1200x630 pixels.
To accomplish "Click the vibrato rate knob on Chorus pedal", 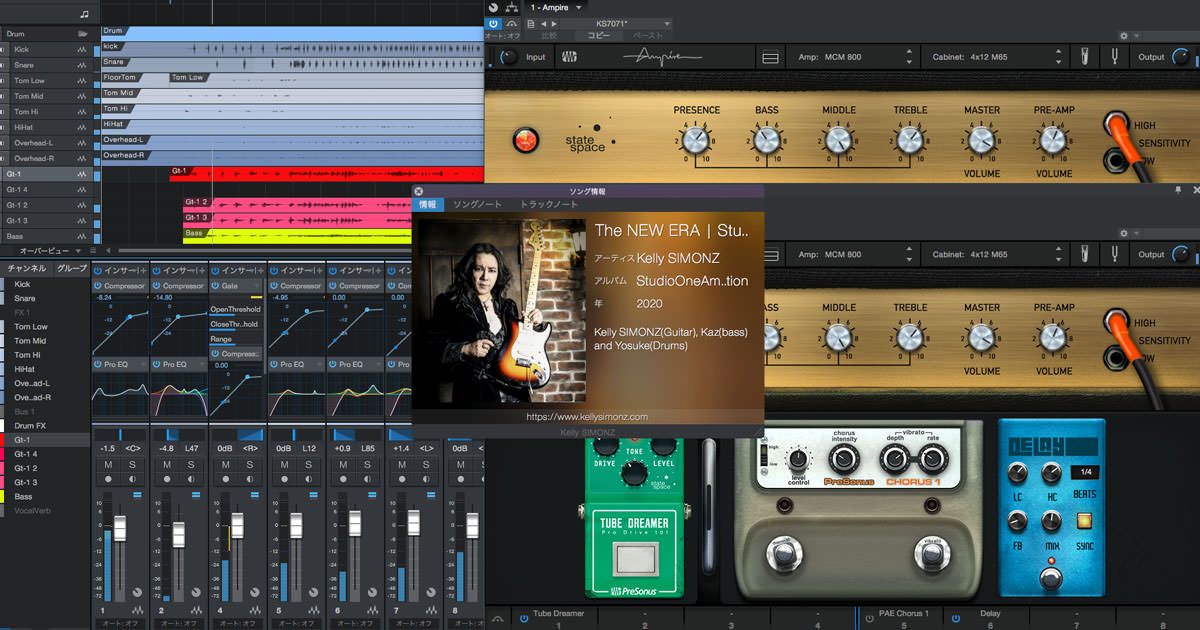I will (933, 459).
